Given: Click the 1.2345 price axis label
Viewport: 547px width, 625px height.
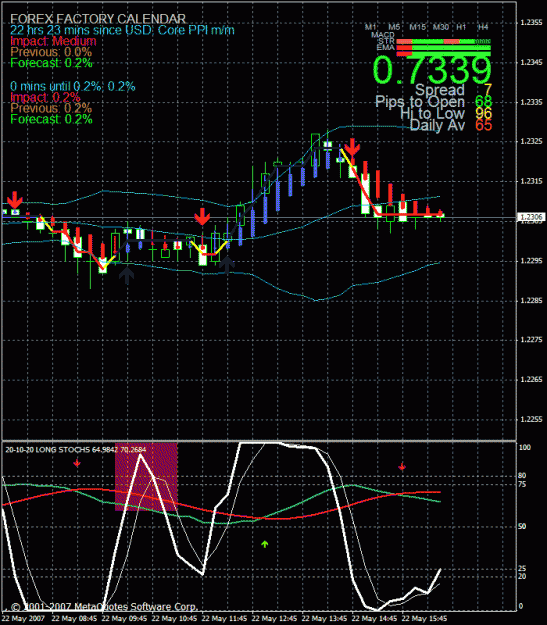Looking at the screenshot, I should coord(531,62).
